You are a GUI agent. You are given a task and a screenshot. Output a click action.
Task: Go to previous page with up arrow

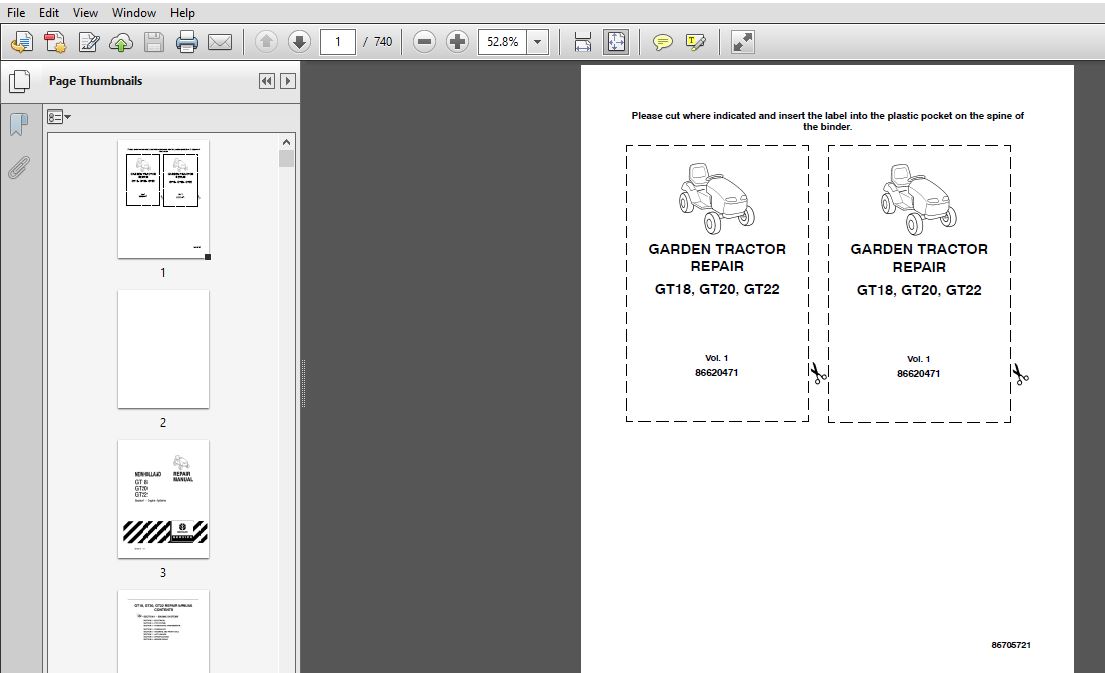click(266, 42)
